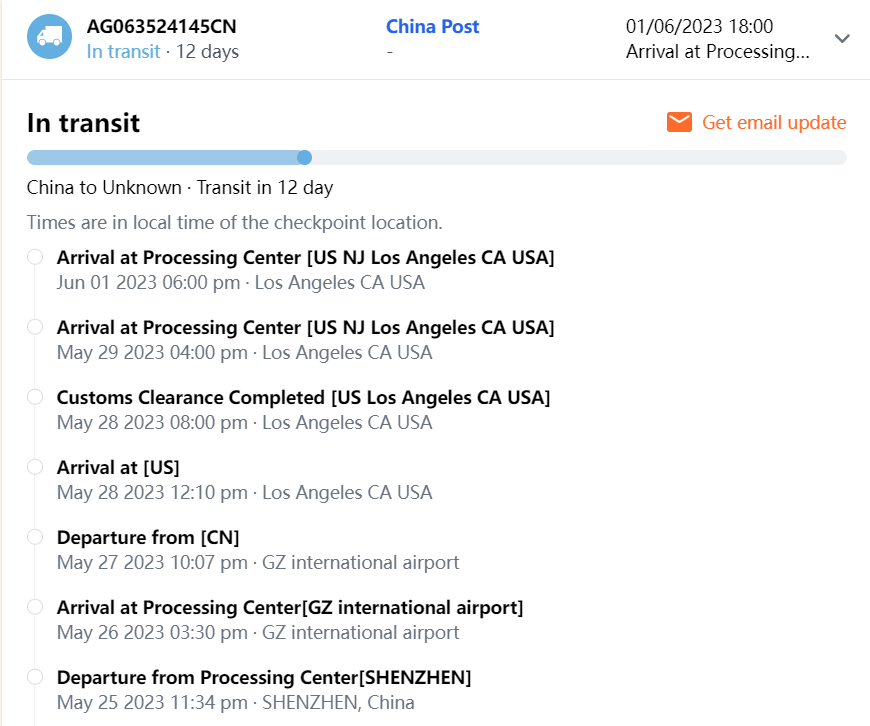Click the latest update summary 01/06/2023 18:00
Image resolution: width=870 pixels, height=726 pixels.
(699, 27)
